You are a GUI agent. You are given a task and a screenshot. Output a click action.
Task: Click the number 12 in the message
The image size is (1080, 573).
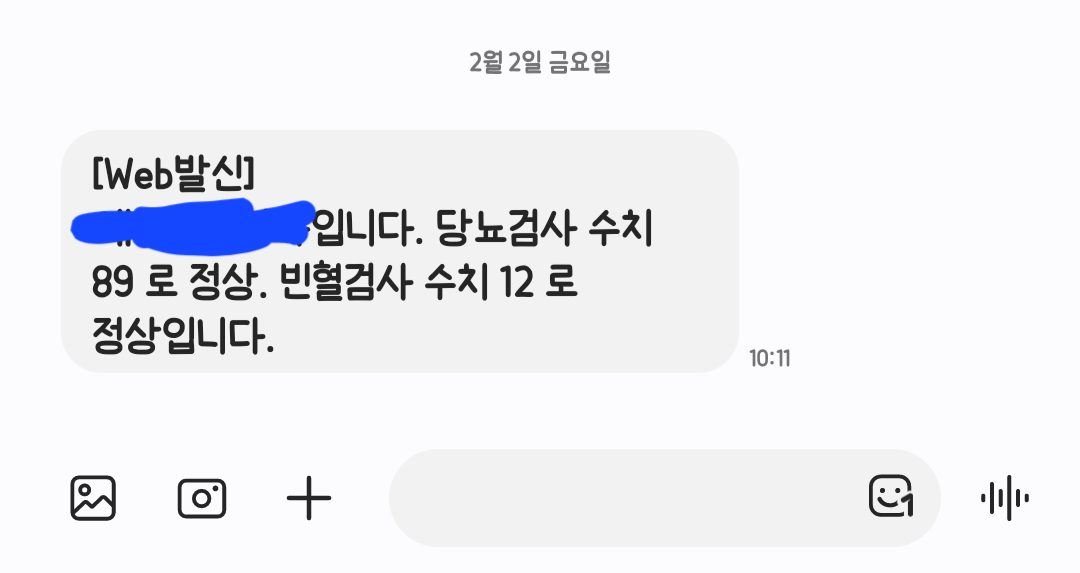(x=517, y=282)
